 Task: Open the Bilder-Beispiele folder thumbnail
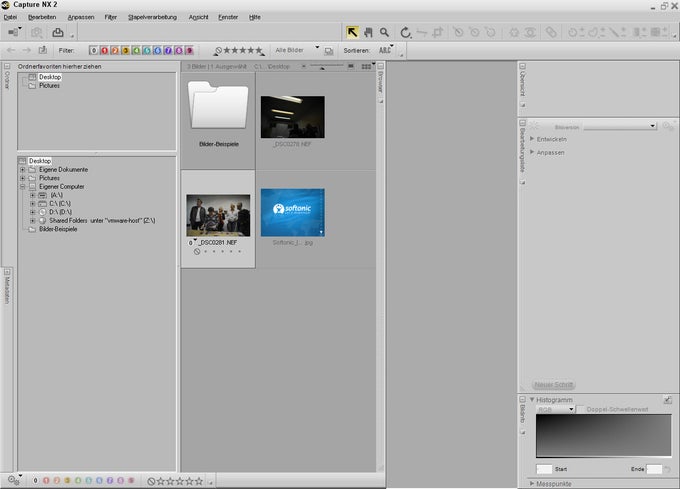tap(218, 106)
